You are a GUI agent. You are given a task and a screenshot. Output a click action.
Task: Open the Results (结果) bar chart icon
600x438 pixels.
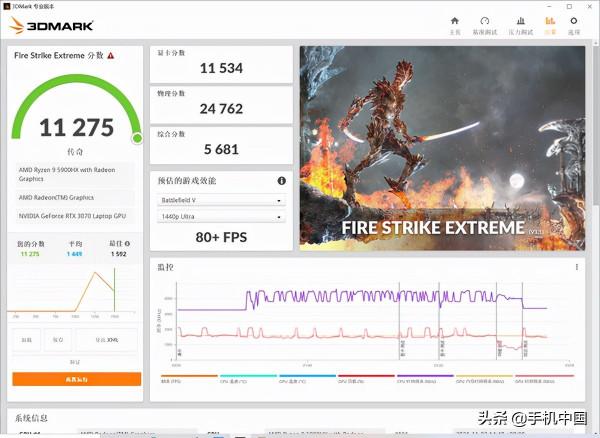[549, 24]
